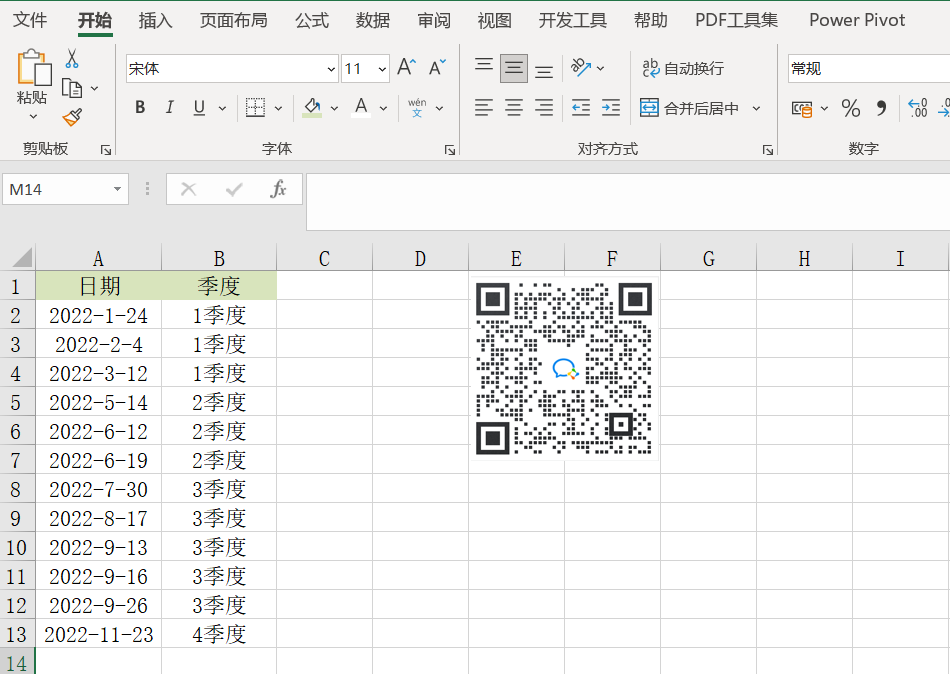Switch to the 审阅 Review tab

point(434,20)
